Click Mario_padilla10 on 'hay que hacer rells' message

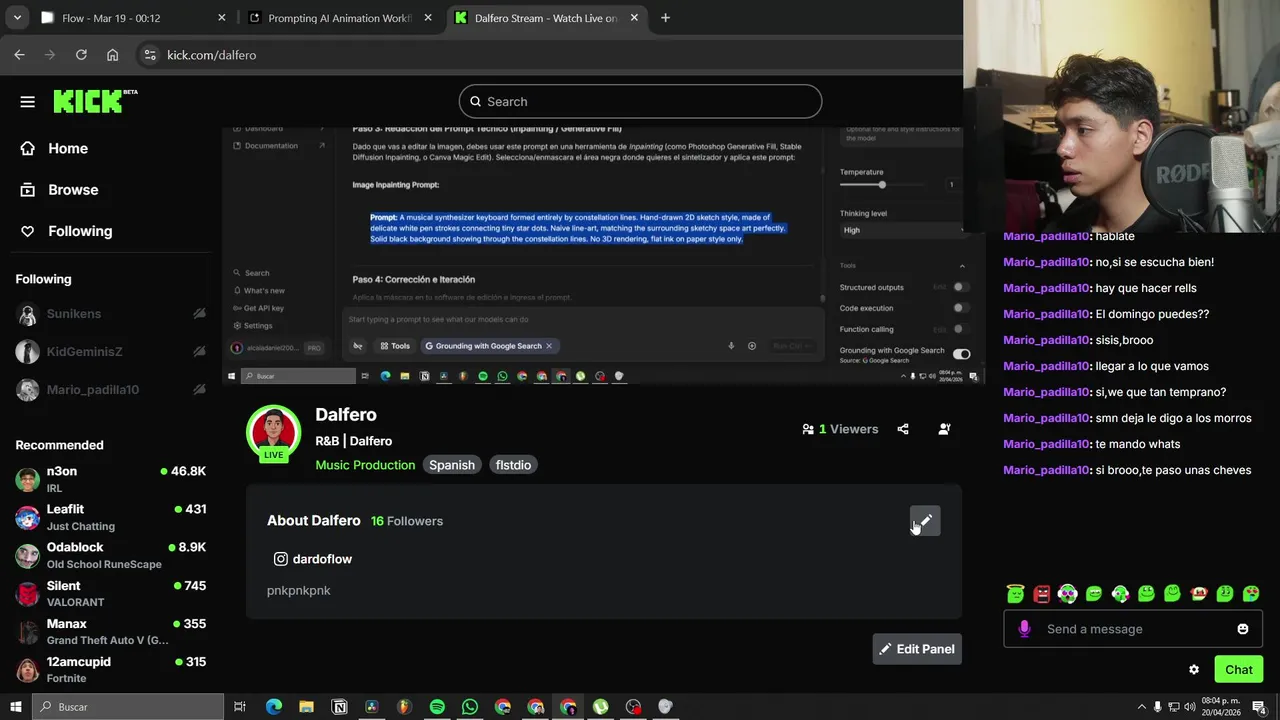(1046, 288)
